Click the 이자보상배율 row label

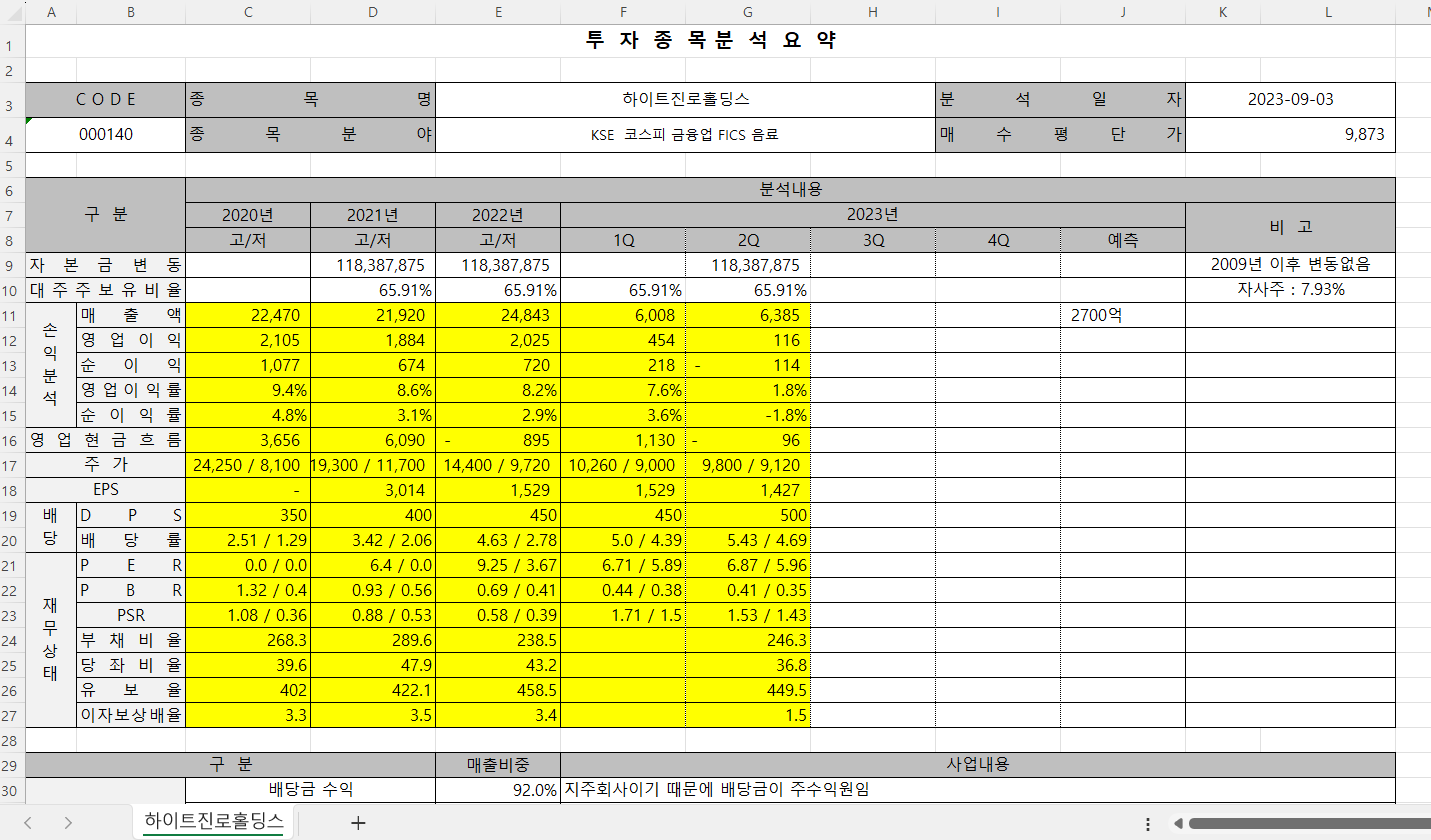tap(131, 715)
